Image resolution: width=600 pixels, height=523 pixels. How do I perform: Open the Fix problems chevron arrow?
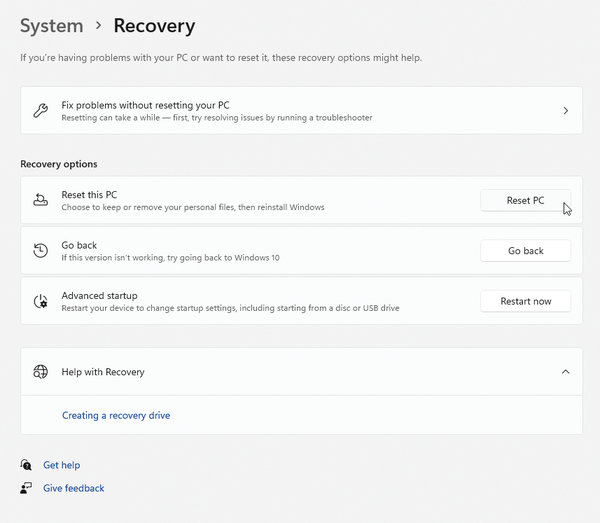click(x=566, y=111)
